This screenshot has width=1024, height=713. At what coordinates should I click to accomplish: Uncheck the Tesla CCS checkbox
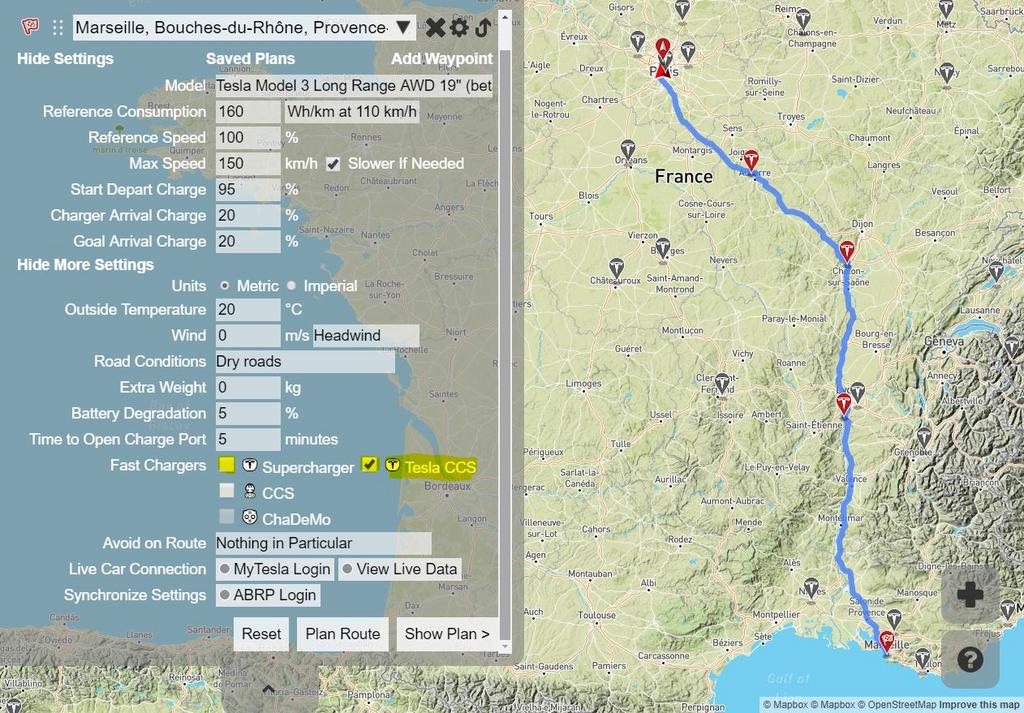point(370,464)
